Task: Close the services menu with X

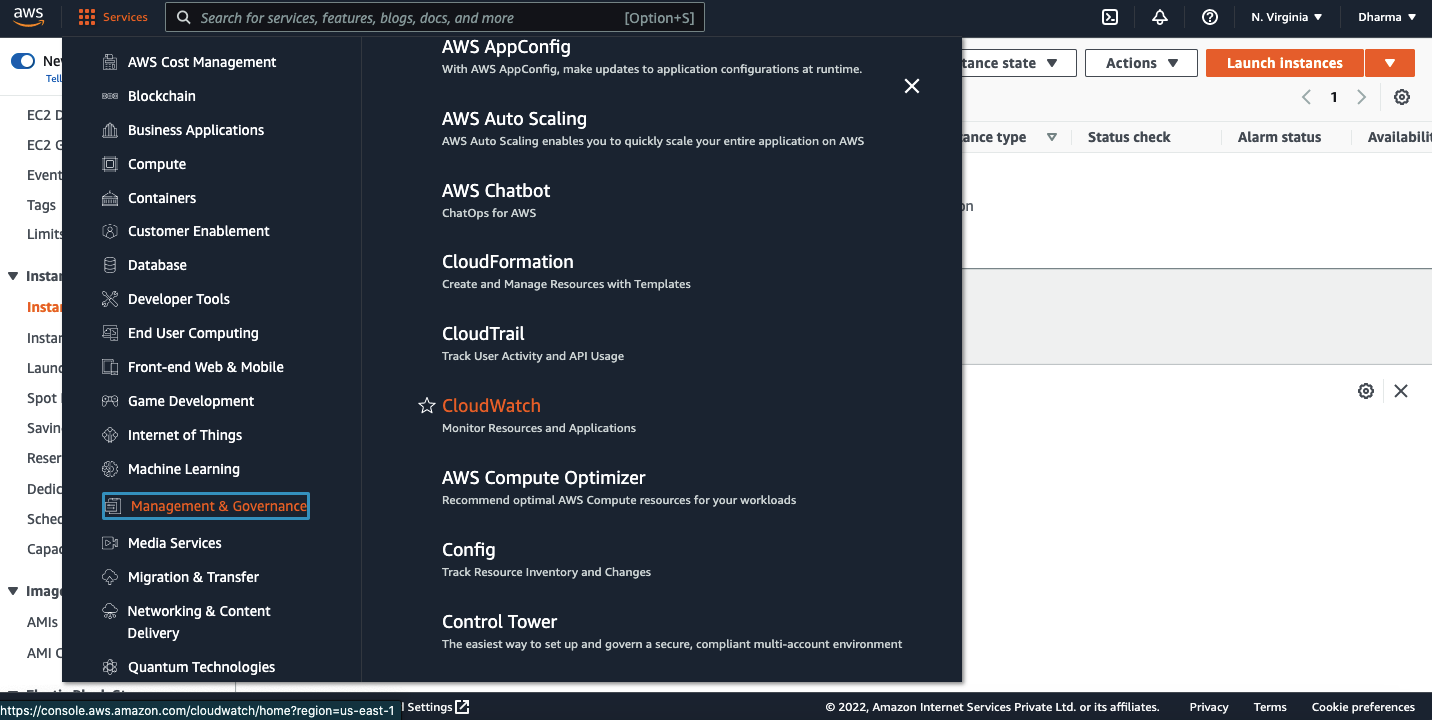Action: tap(912, 86)
